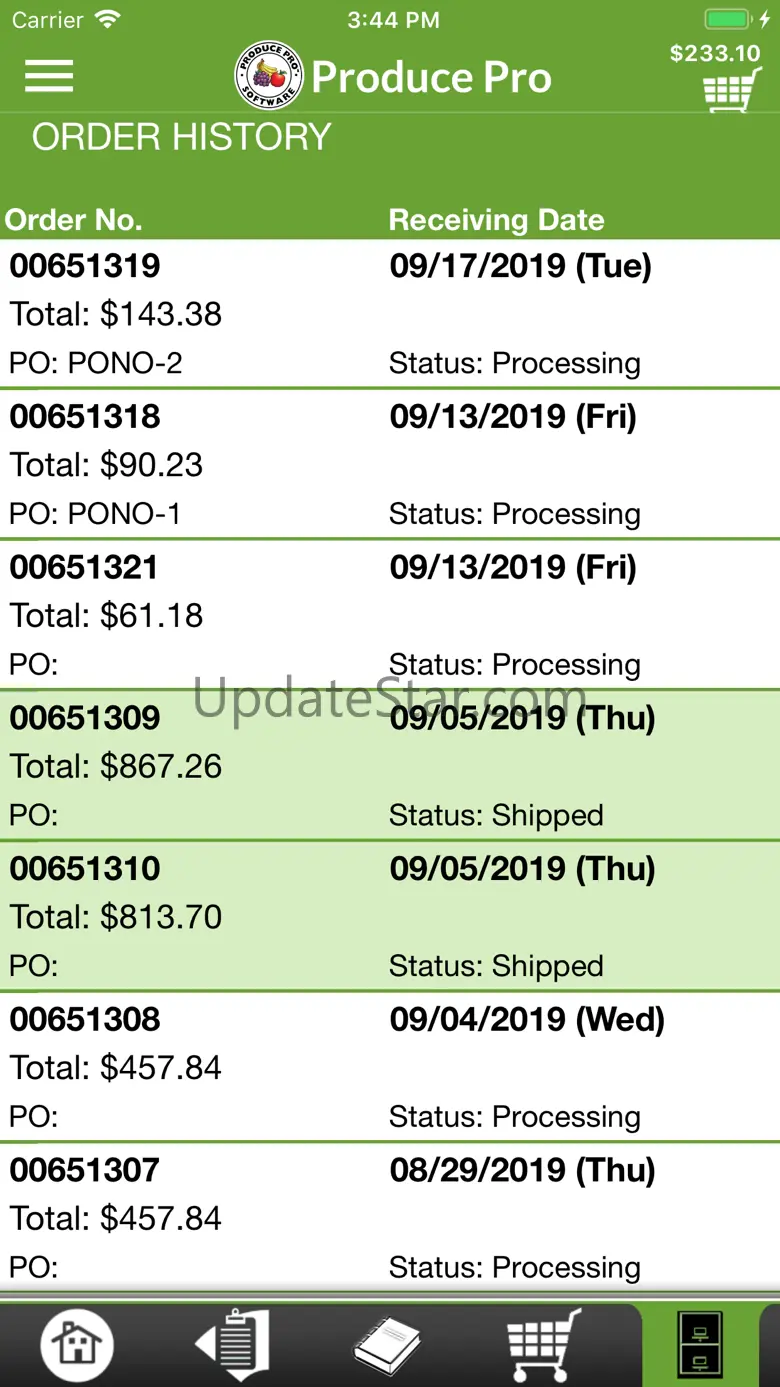
Task: Open order 00651308
Action: [390, 1068]
